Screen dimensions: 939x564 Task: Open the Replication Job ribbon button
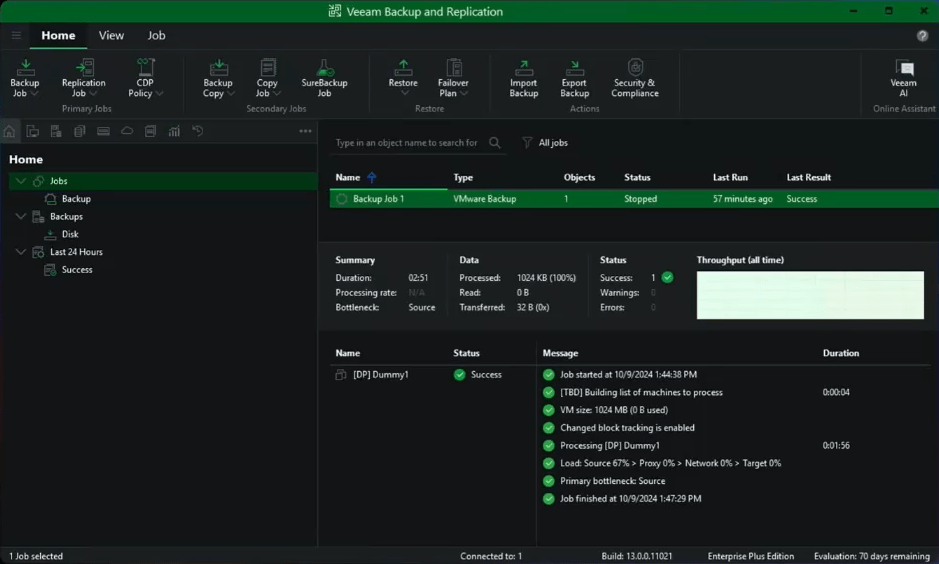[83, 78]
